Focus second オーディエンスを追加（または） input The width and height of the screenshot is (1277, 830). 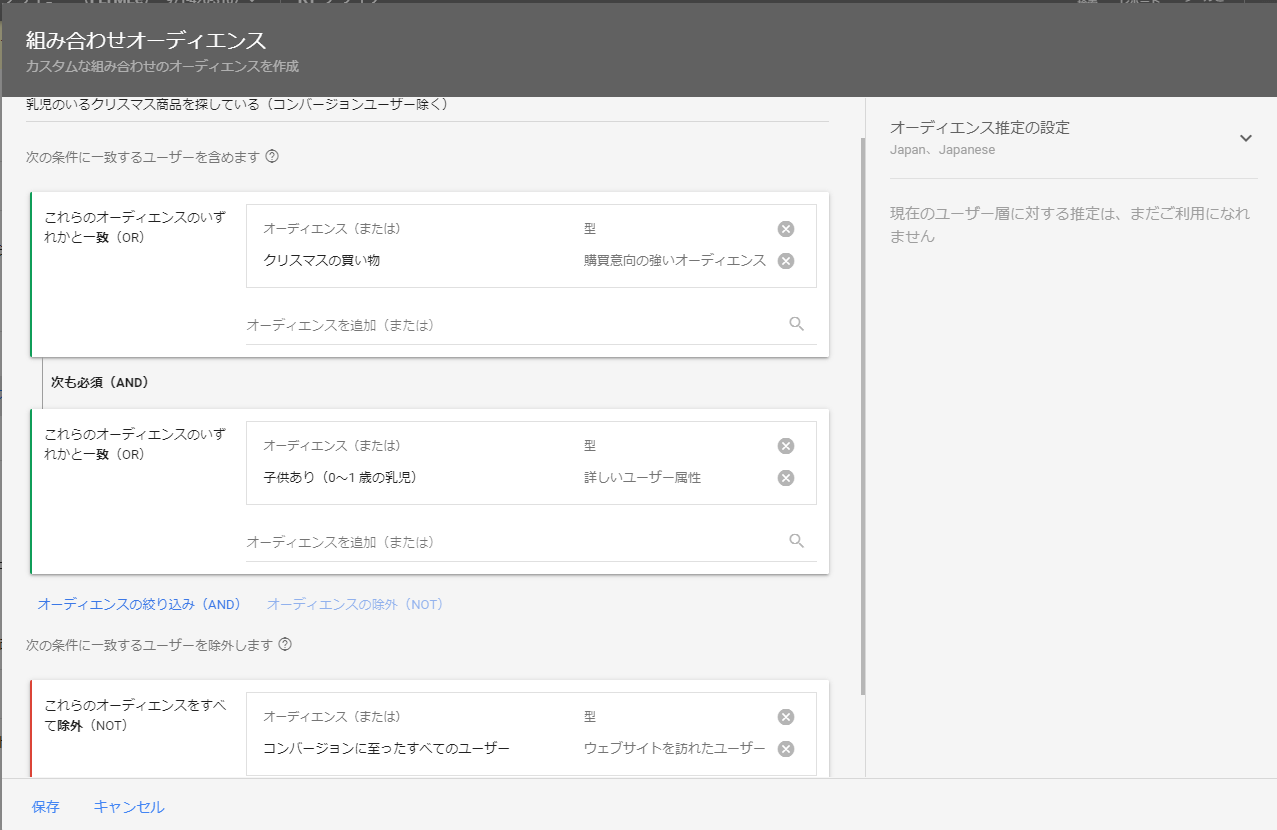click(x=510, y=542)
